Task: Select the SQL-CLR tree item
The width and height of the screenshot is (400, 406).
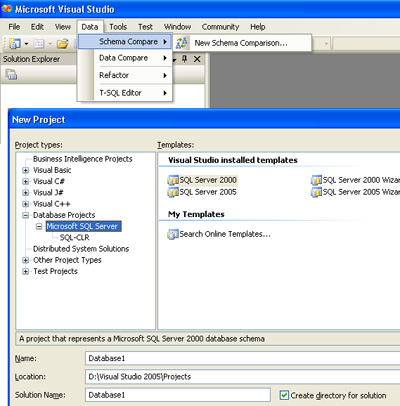Action: point(75,238)
